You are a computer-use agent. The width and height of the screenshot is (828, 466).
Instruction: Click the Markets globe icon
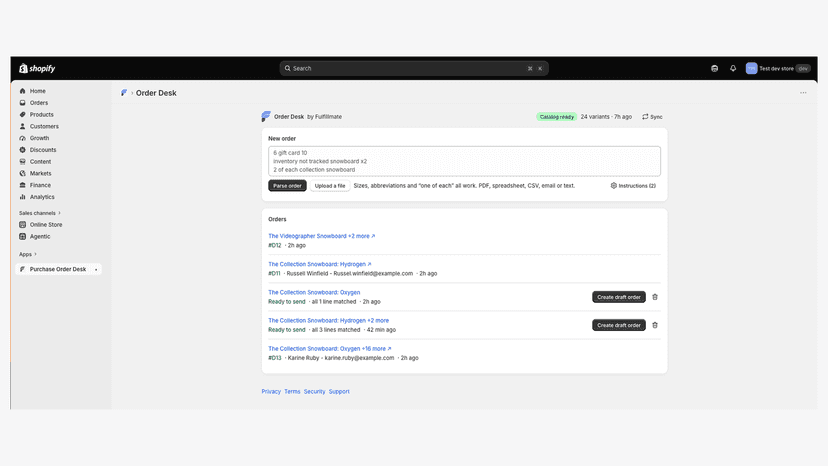click(22, 173)
